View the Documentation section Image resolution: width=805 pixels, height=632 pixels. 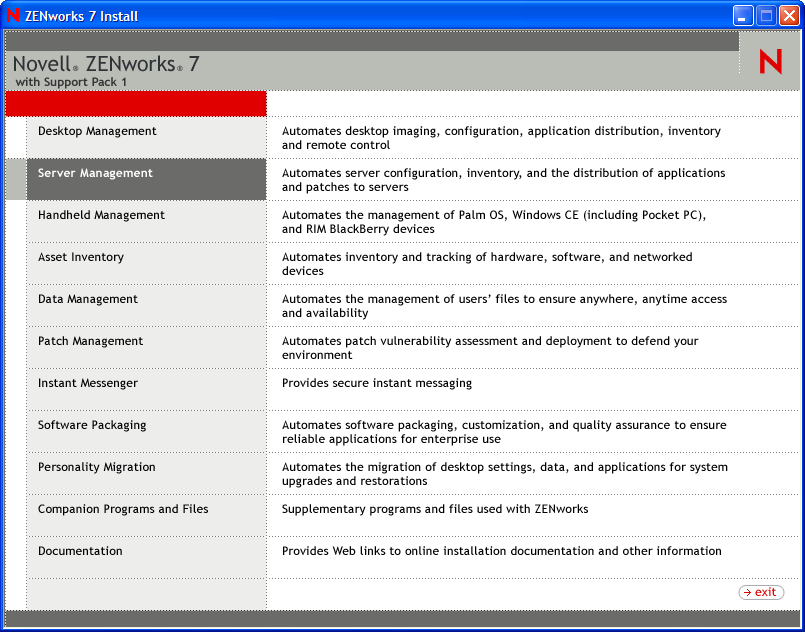(x=79, y=551)
